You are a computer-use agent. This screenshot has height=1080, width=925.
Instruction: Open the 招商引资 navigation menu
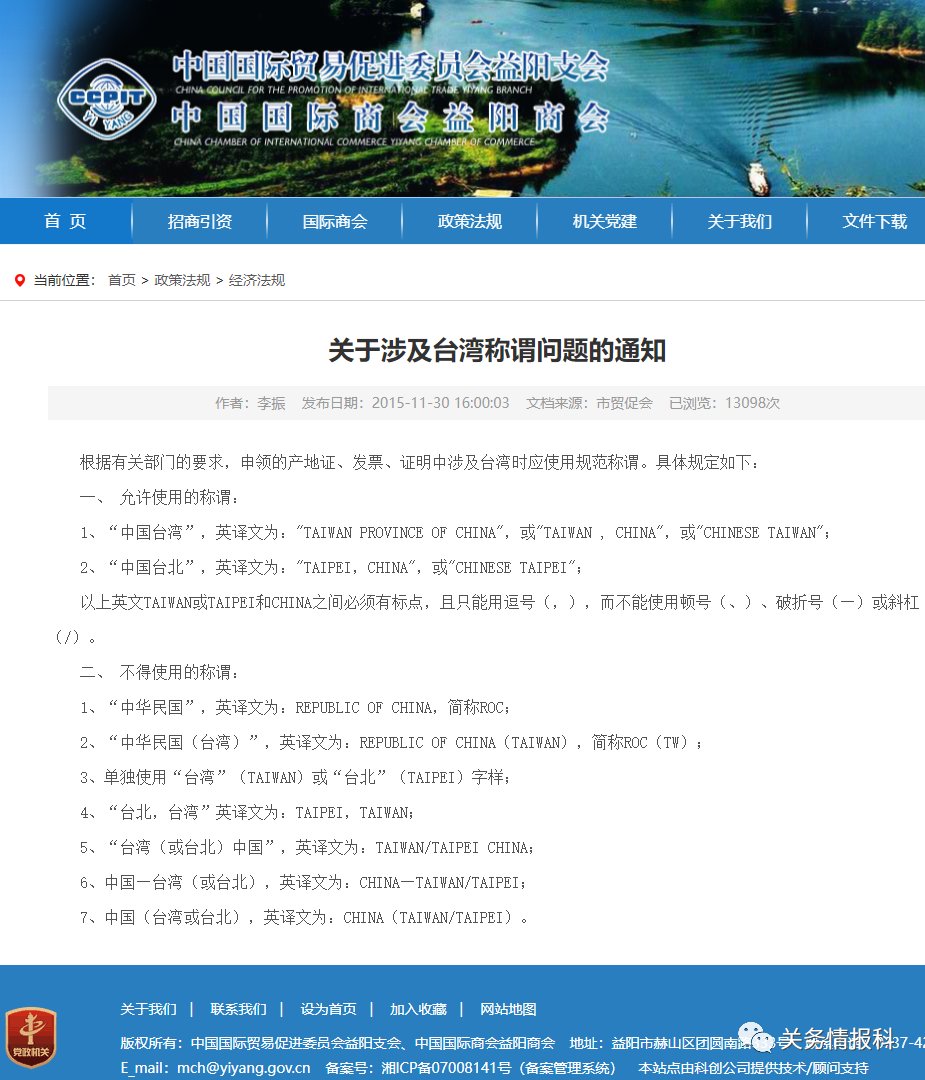click(200, 222)
